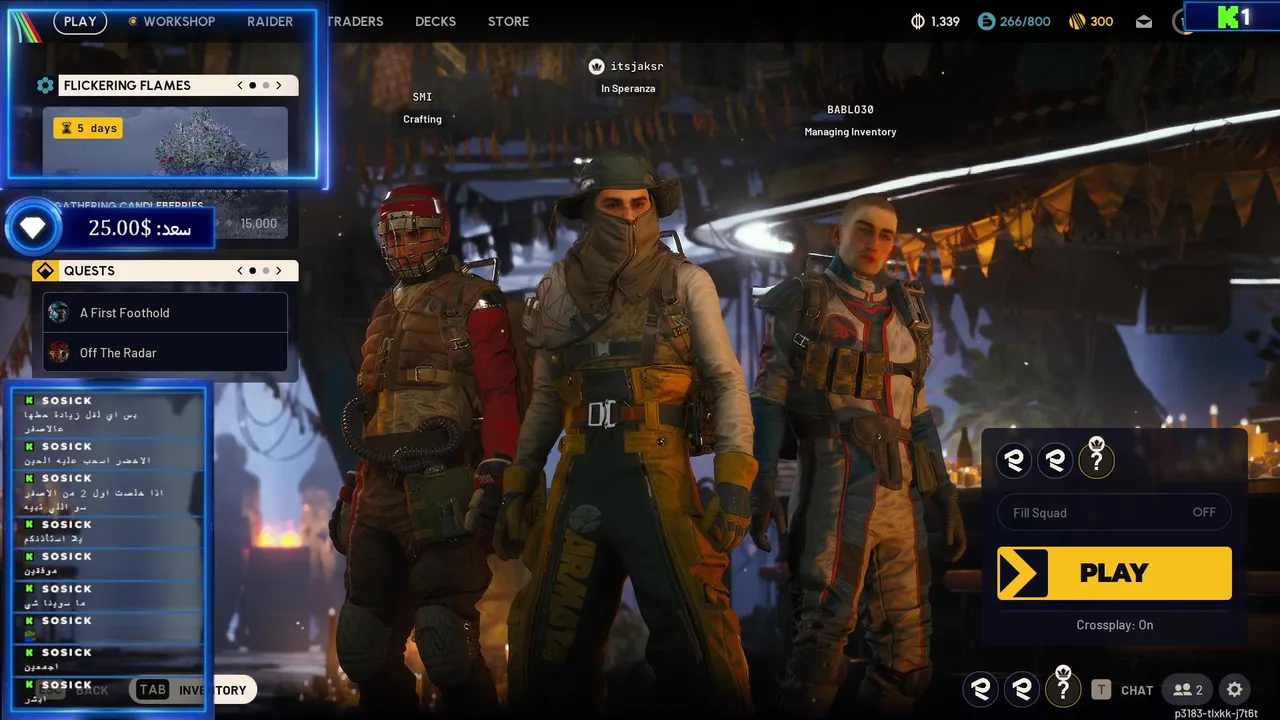Image resolution: width=1280 pixels, height=720 pixels.
Task: Open the settings gear in bottom bar
Action: click(1234, 689)
